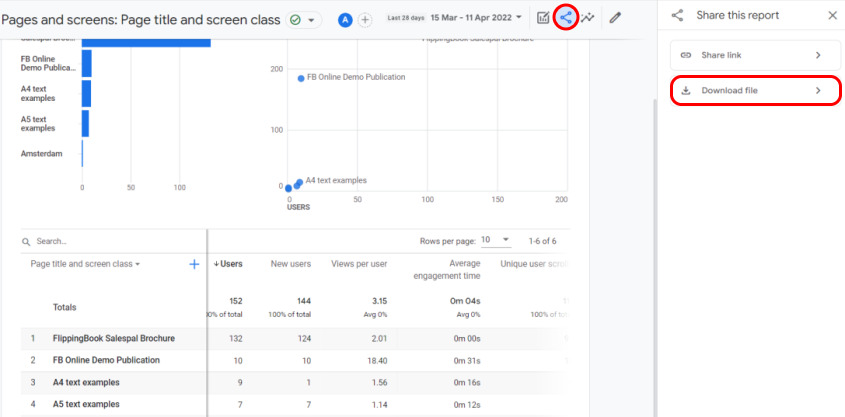The height and width of the screenshot is (417, 845).
Task: Open the Edit comparisons chart icon
Action: pyautogui.click(x=543, y=18)
